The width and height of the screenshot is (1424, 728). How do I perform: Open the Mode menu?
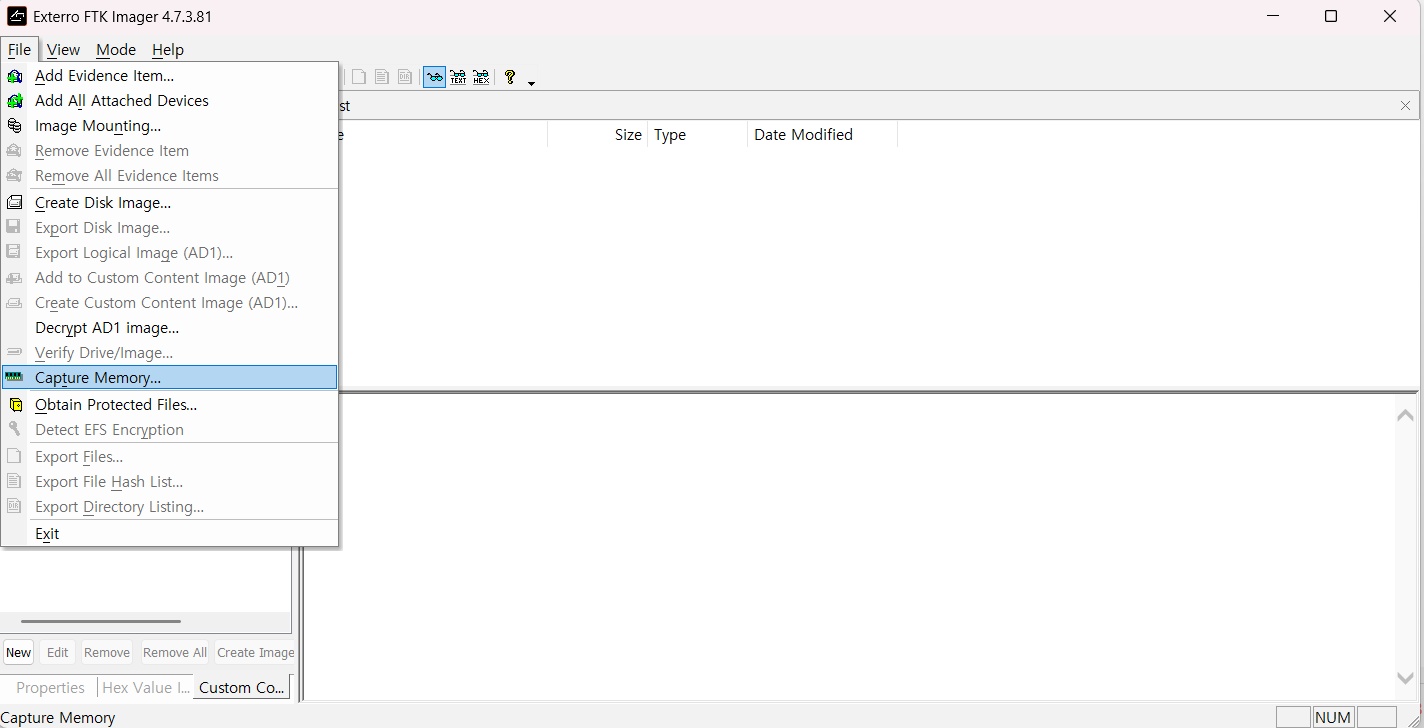tap(116, 50)
